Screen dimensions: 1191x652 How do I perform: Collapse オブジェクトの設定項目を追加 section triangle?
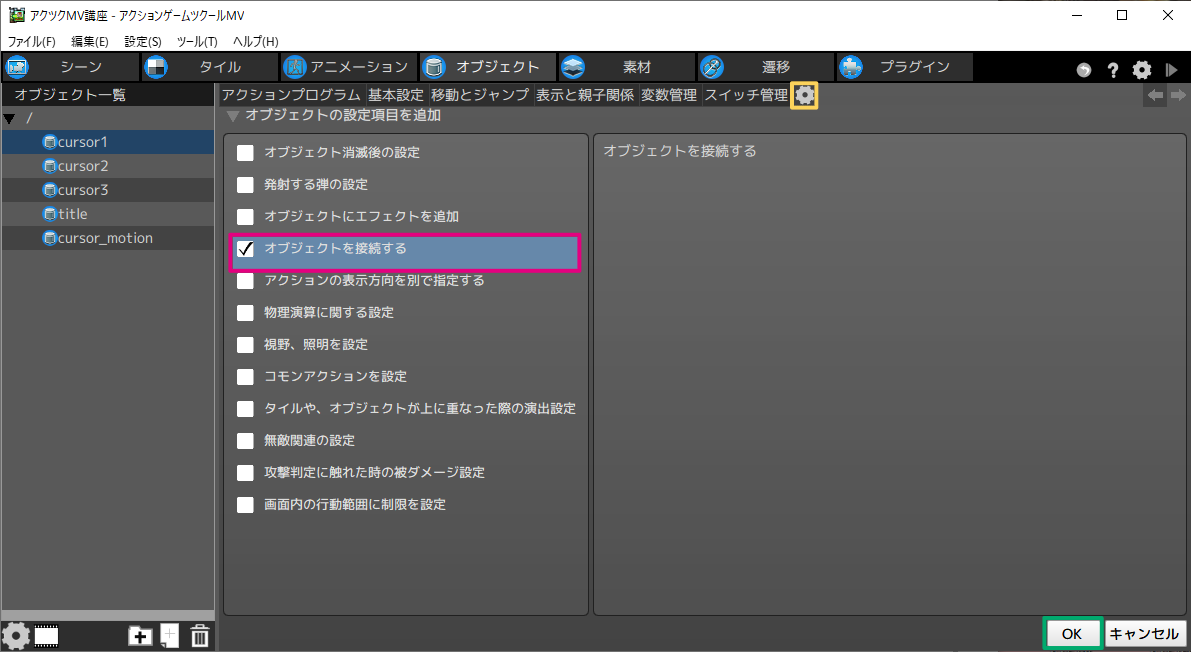pyautogui.click(x=233, y=116)
